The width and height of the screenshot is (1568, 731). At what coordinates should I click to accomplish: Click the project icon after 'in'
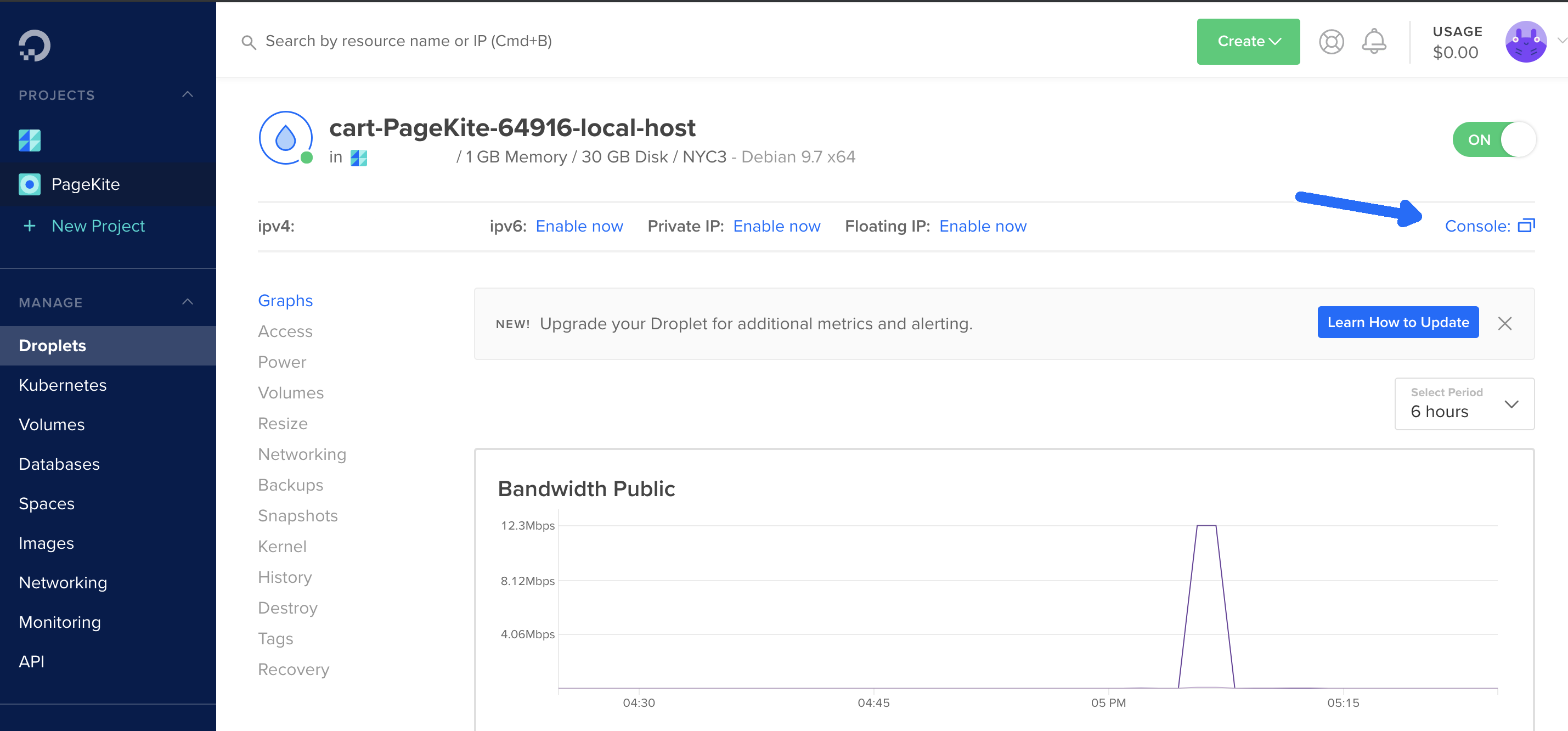pyautogui.click(x=358, y=158)
